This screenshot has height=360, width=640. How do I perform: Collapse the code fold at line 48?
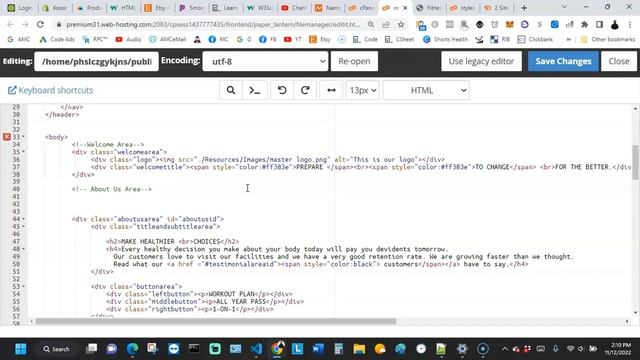tap(23, 249)
